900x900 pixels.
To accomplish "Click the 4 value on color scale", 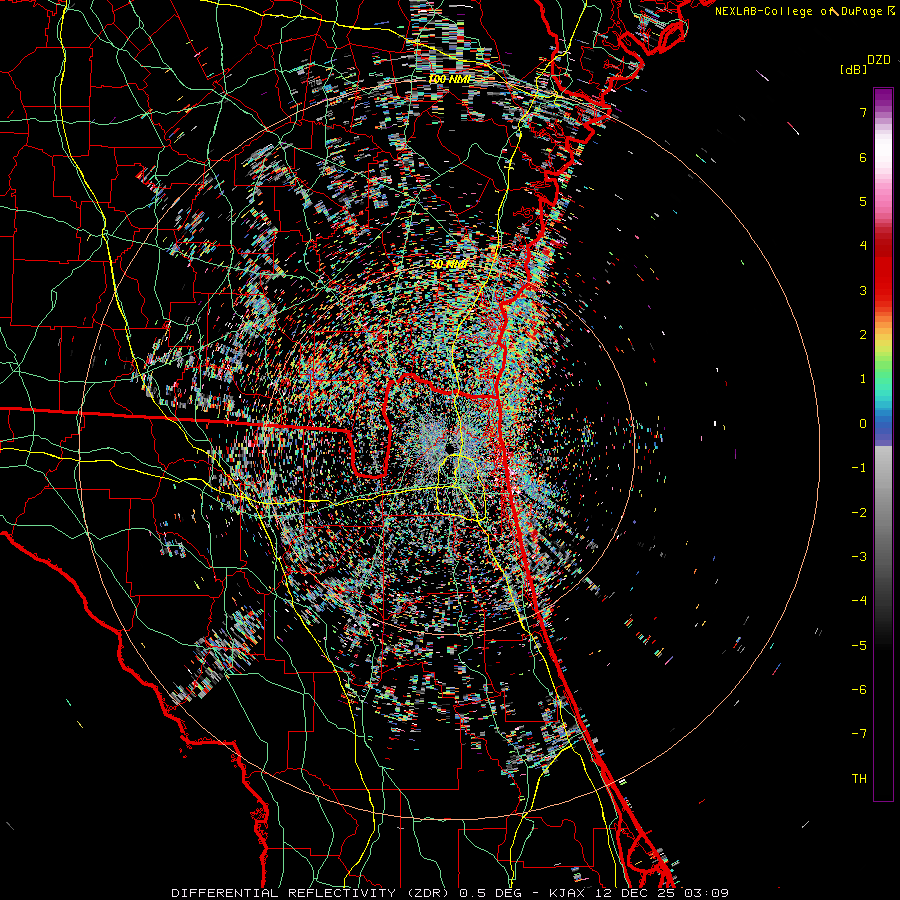I will point(863,246).
